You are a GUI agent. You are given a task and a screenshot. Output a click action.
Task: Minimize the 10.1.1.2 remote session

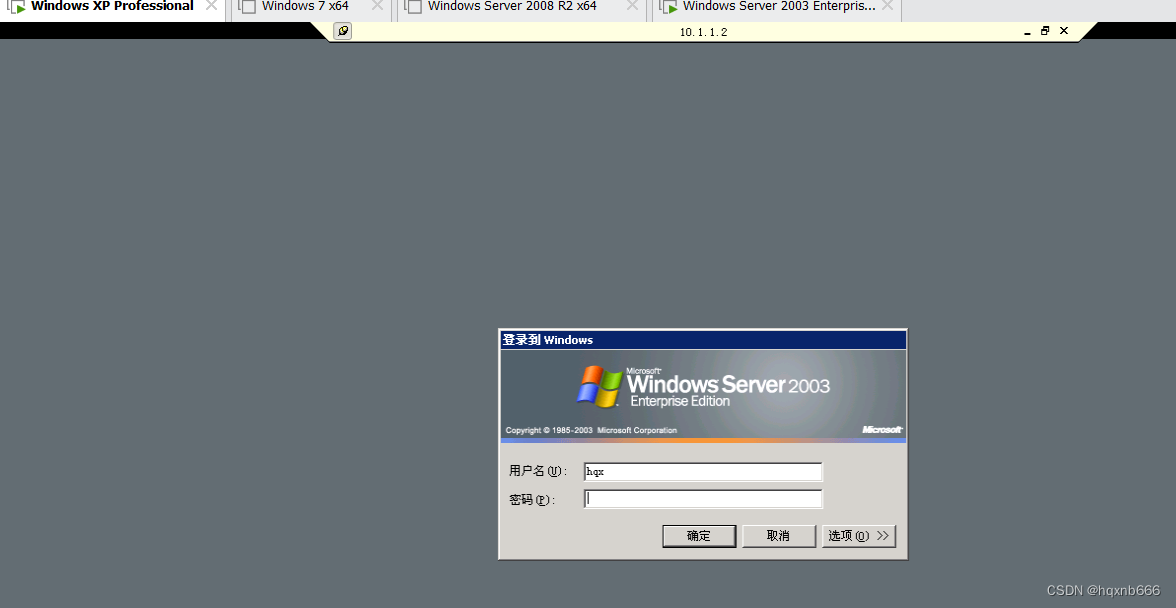click(x=1027, y=32)
